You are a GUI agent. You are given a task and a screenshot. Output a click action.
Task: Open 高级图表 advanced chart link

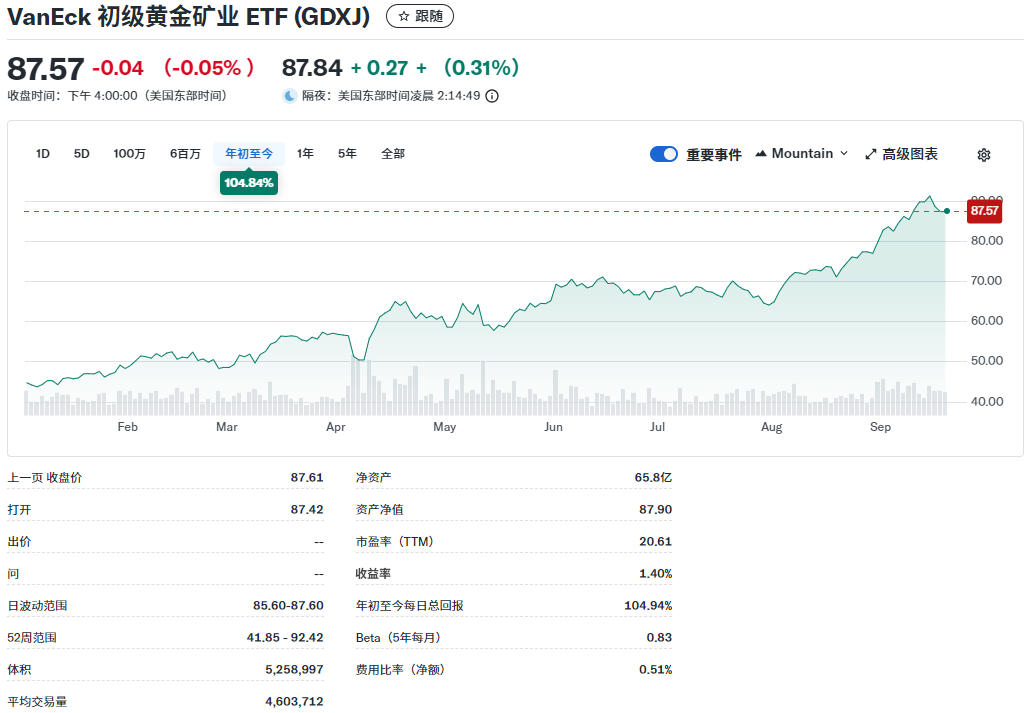click(x=901, y=154)
